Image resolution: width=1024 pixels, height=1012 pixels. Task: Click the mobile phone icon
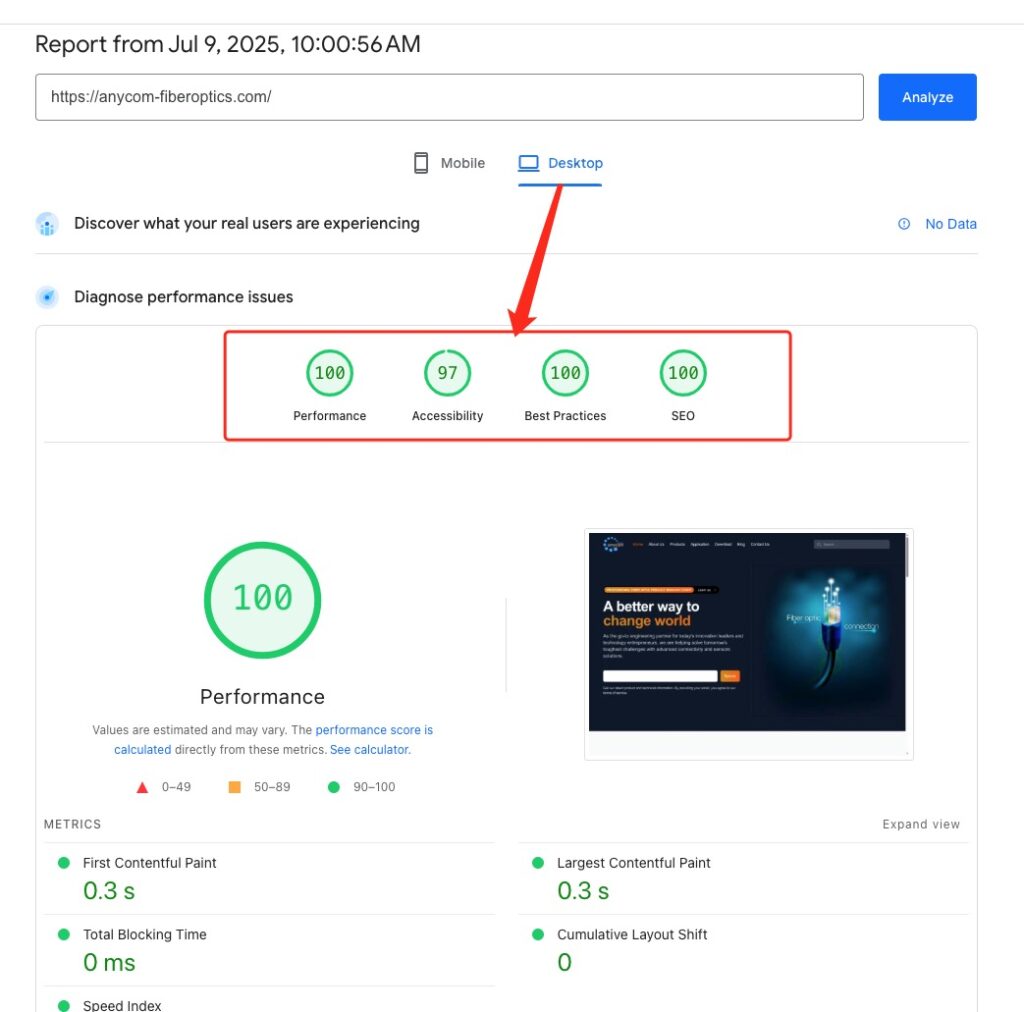coord(421,162)
